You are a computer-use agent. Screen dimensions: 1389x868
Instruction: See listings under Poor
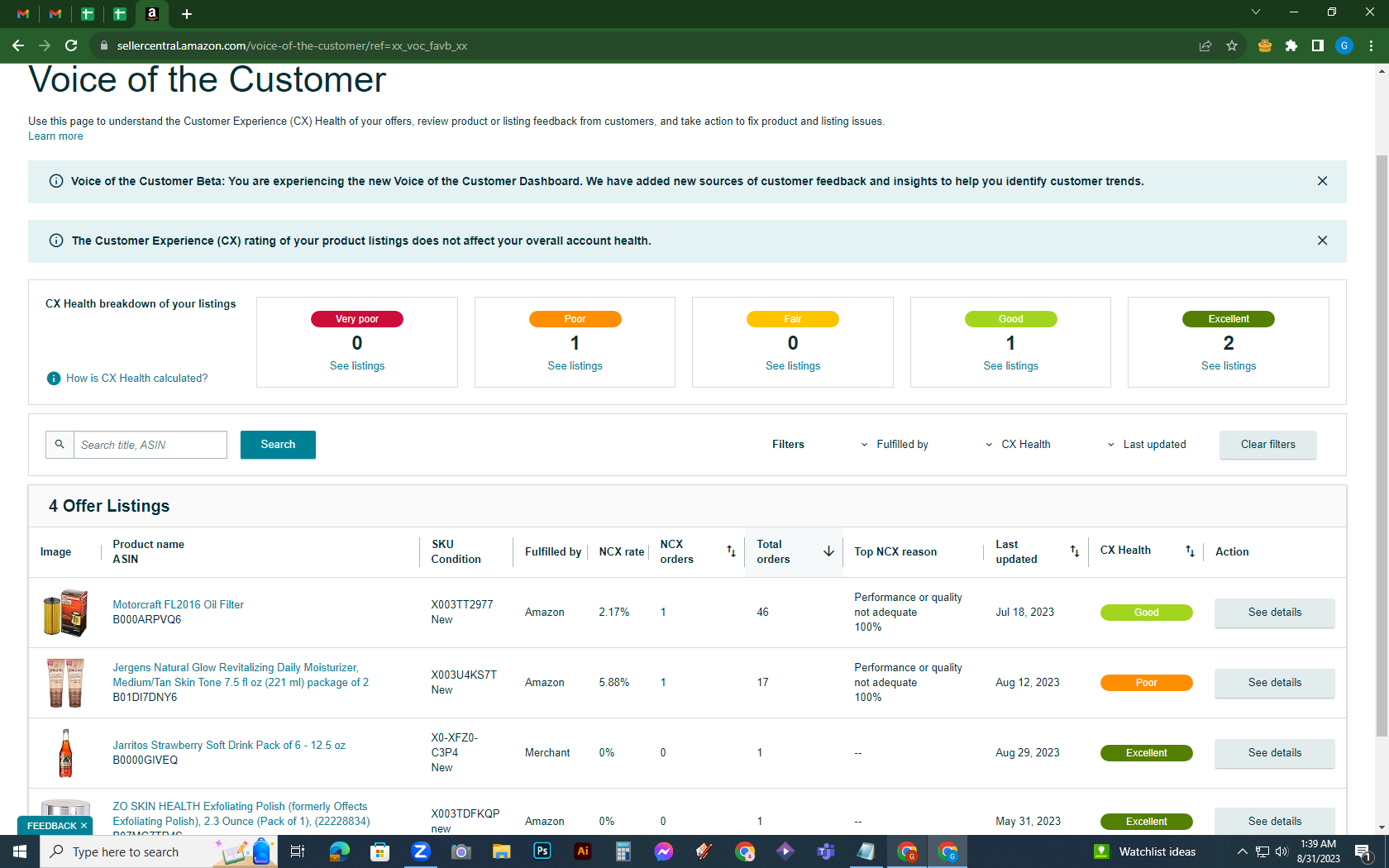(575, 366)
